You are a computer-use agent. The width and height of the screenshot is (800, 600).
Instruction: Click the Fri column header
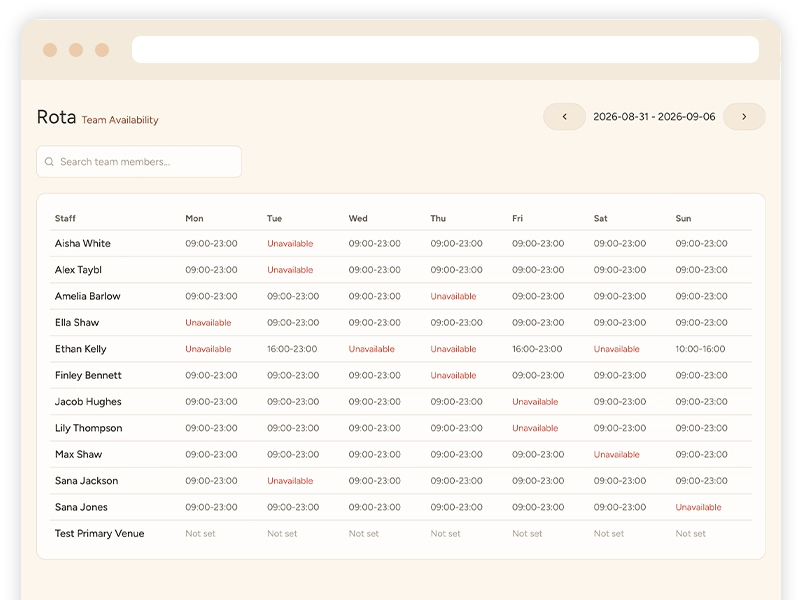tap(517, 218)
